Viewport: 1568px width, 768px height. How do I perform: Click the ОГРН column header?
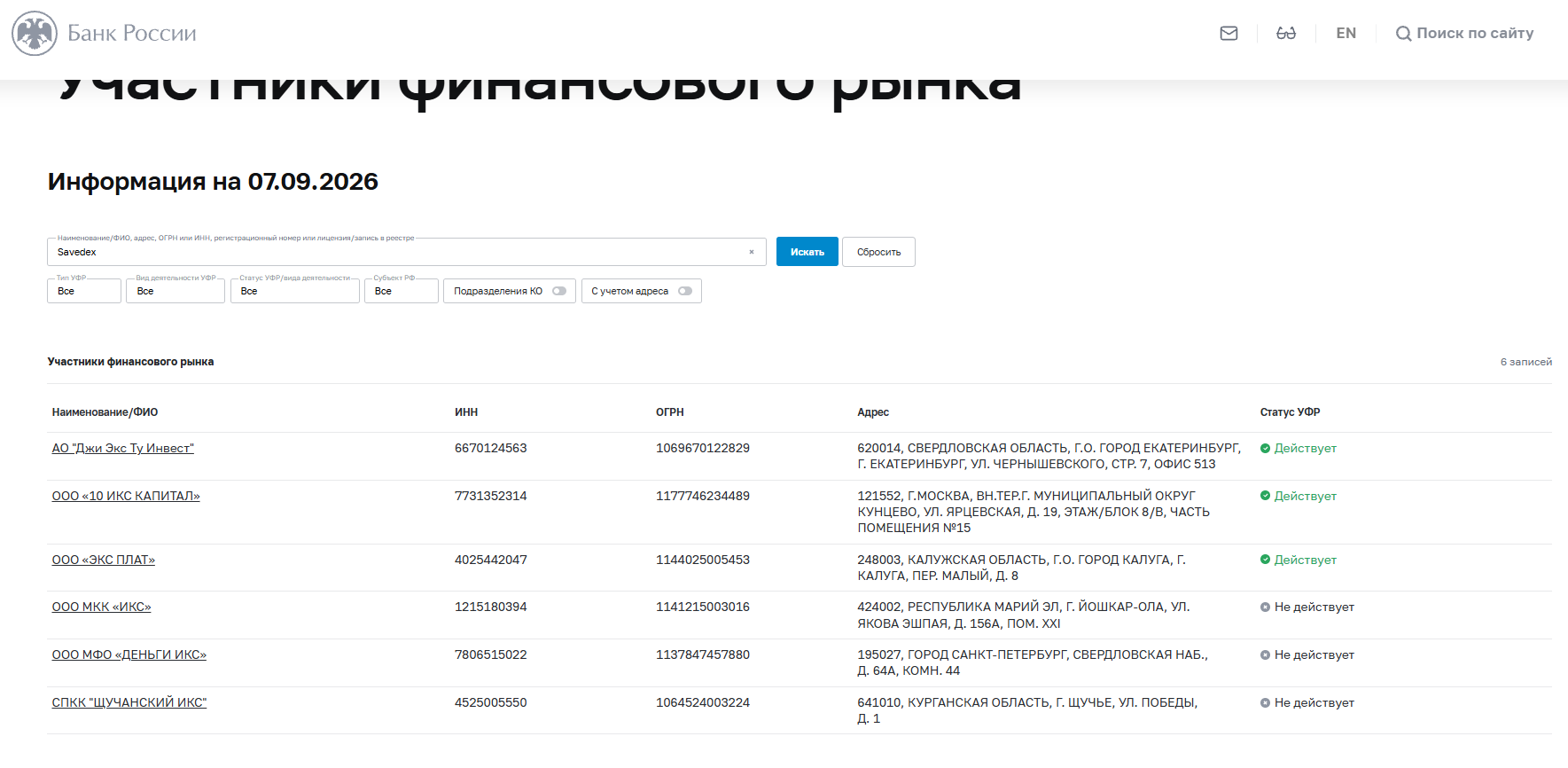point(670,412)
